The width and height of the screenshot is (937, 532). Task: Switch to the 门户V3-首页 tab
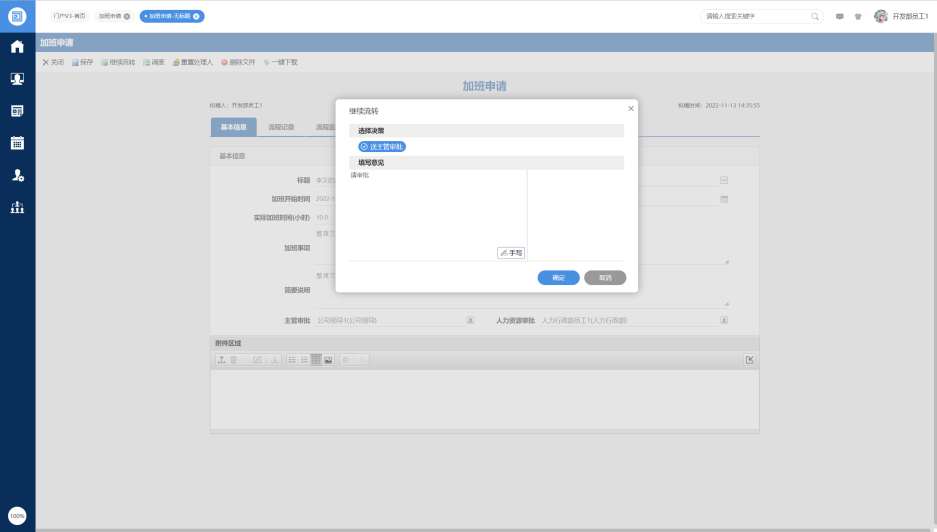point(69,16)
